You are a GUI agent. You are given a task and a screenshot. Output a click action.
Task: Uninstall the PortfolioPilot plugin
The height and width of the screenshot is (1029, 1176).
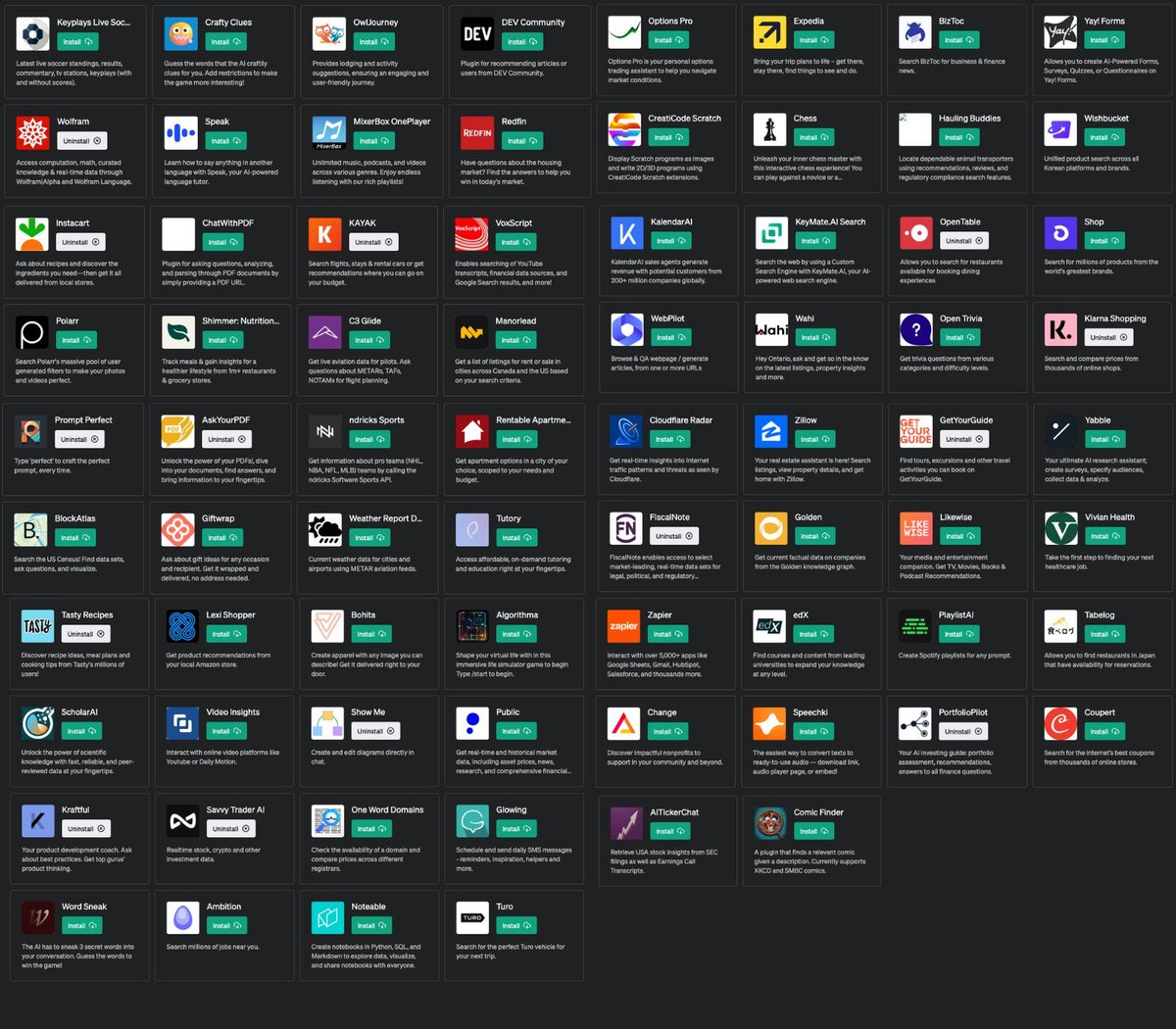(963, 731)
